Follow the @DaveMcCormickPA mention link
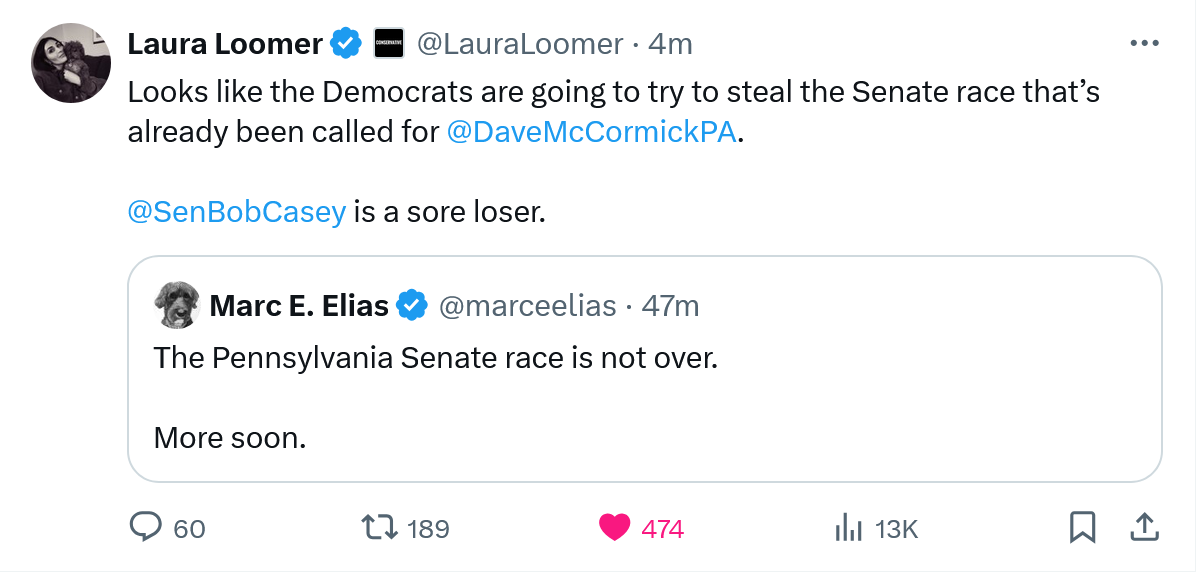 (x=592, y=131)
